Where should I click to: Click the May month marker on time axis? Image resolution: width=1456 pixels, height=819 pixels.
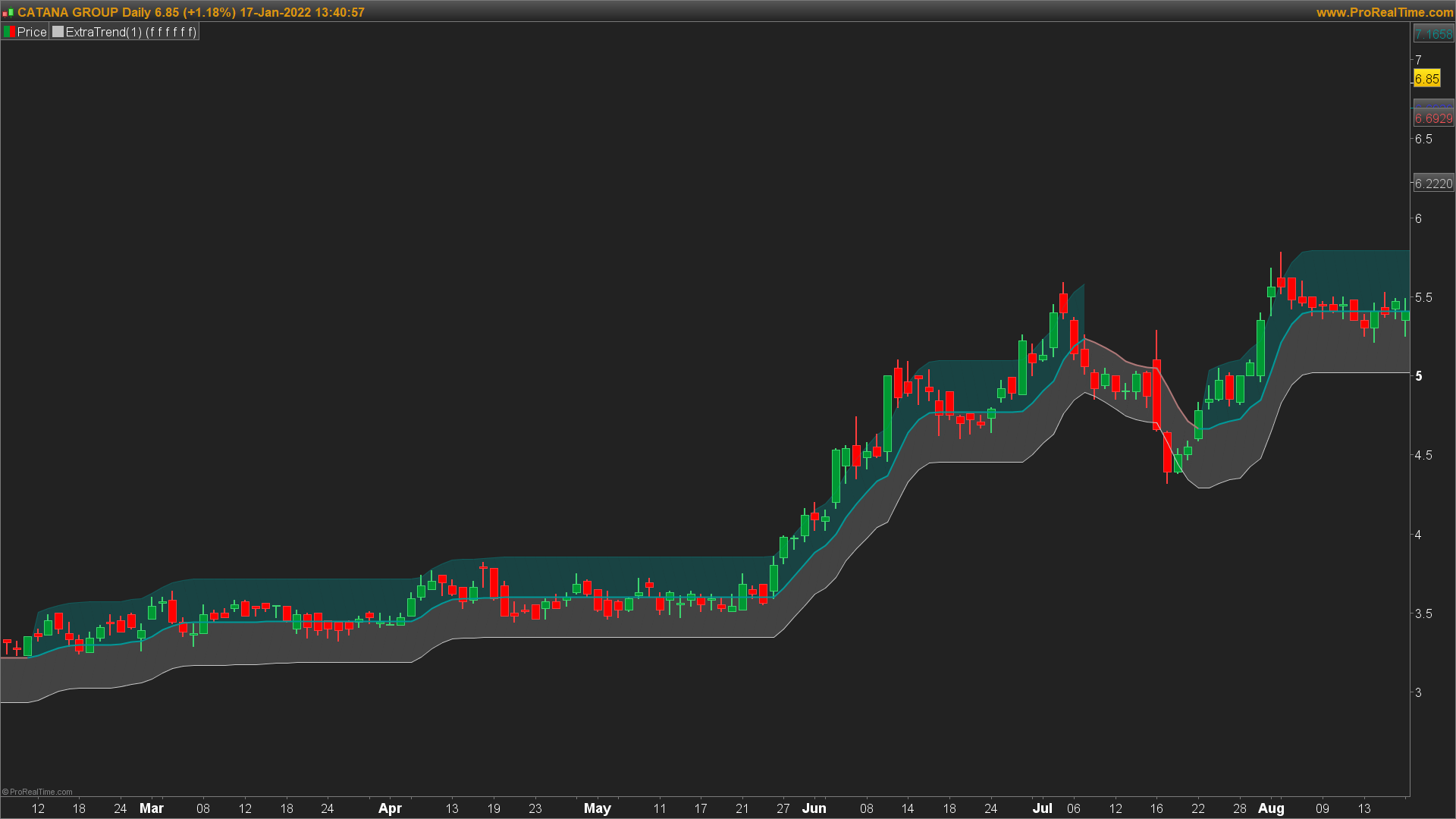[597, 808]
